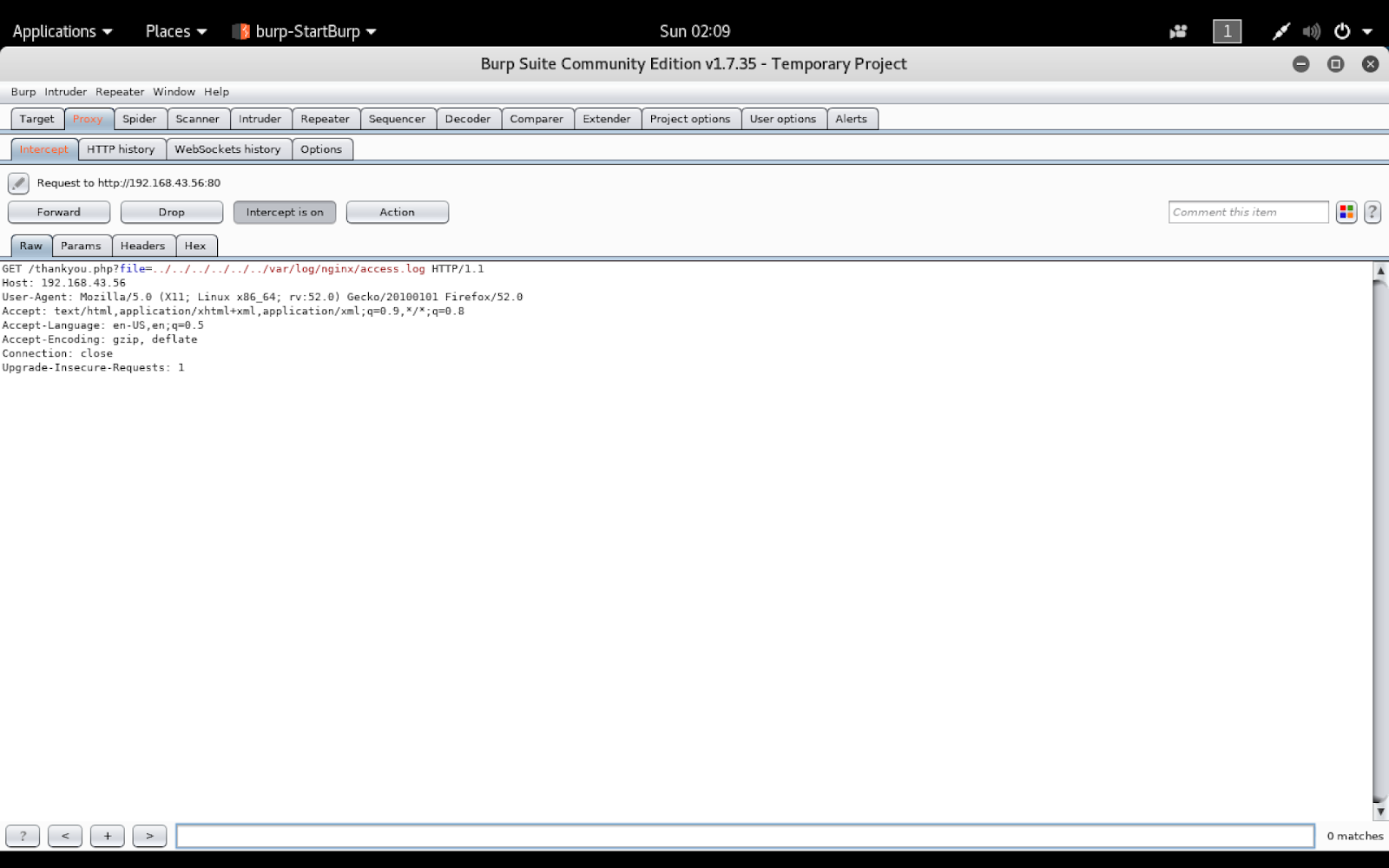The height and width of the screenshot is (868, 1389).
Task: Select the Raw request view tab
Action: tap(31, 246)
